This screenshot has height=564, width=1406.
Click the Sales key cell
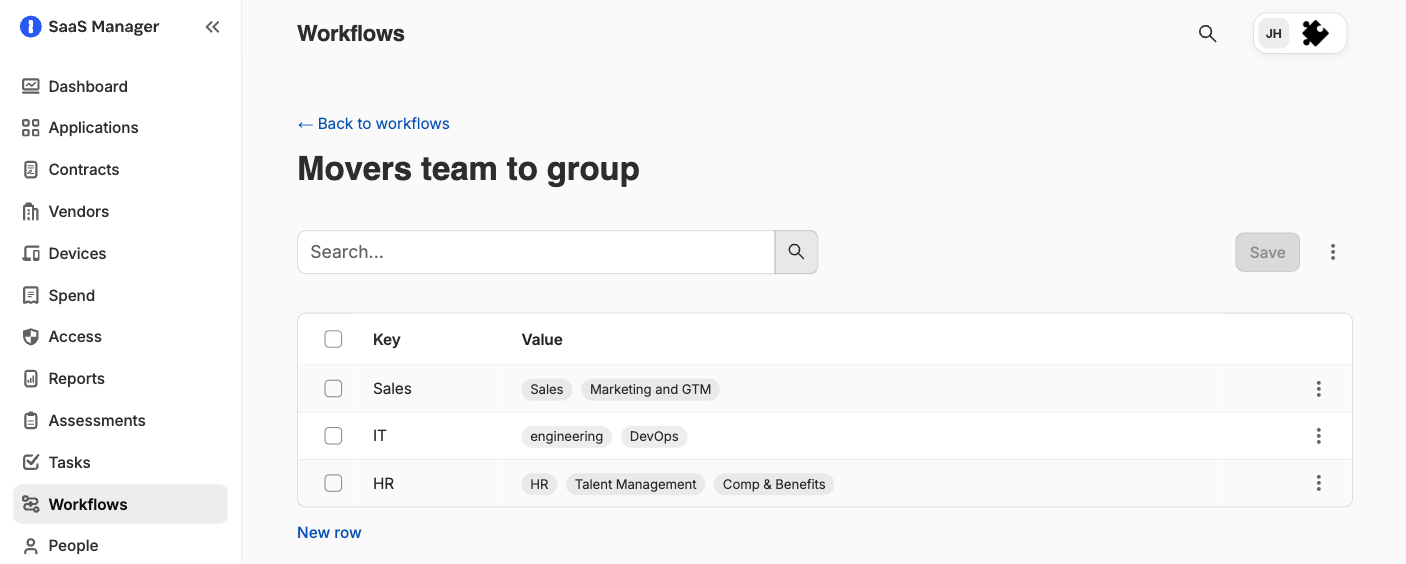(392, 389)
